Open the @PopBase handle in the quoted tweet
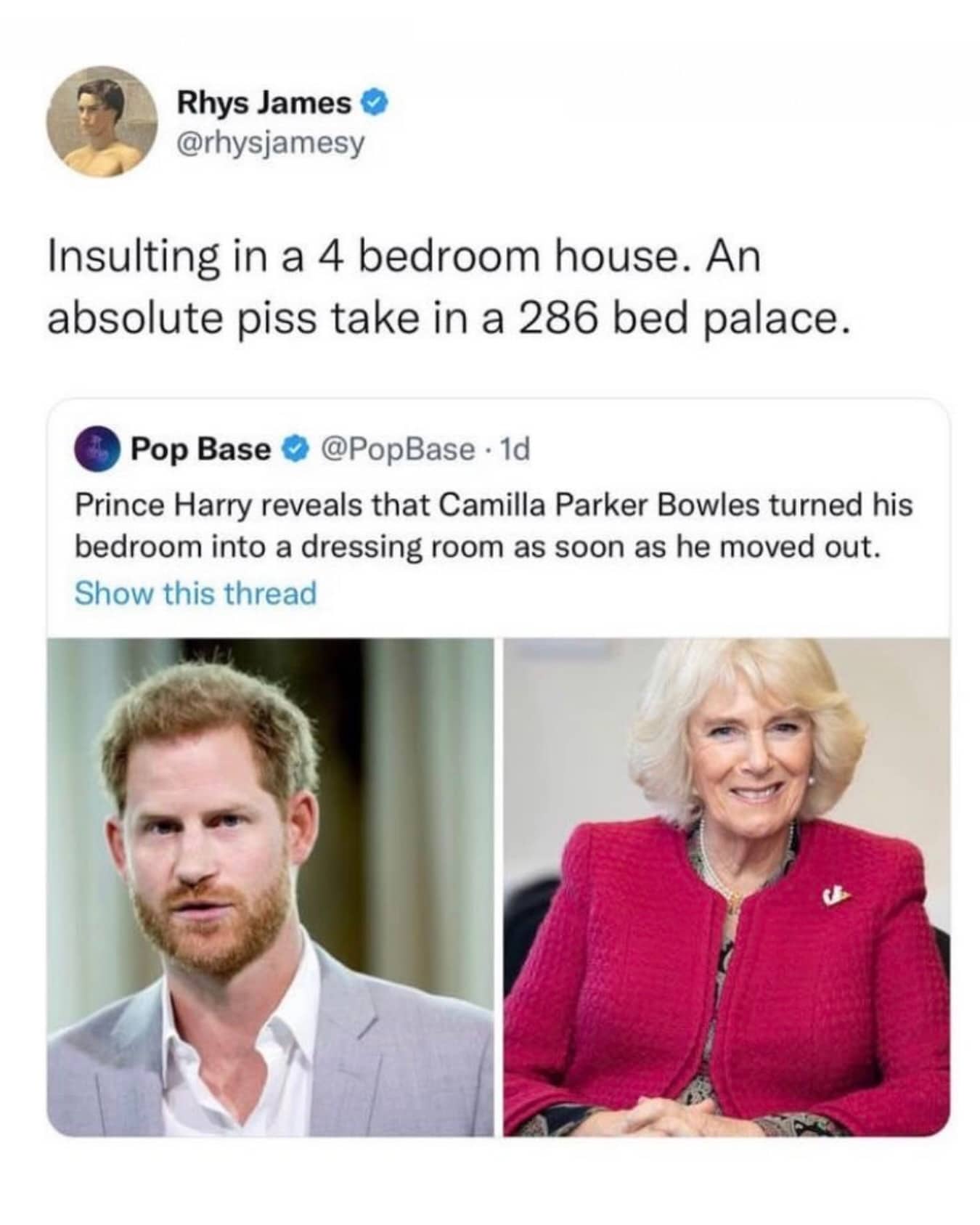Viewport: 980px width, 1225px height. [391, 450]
